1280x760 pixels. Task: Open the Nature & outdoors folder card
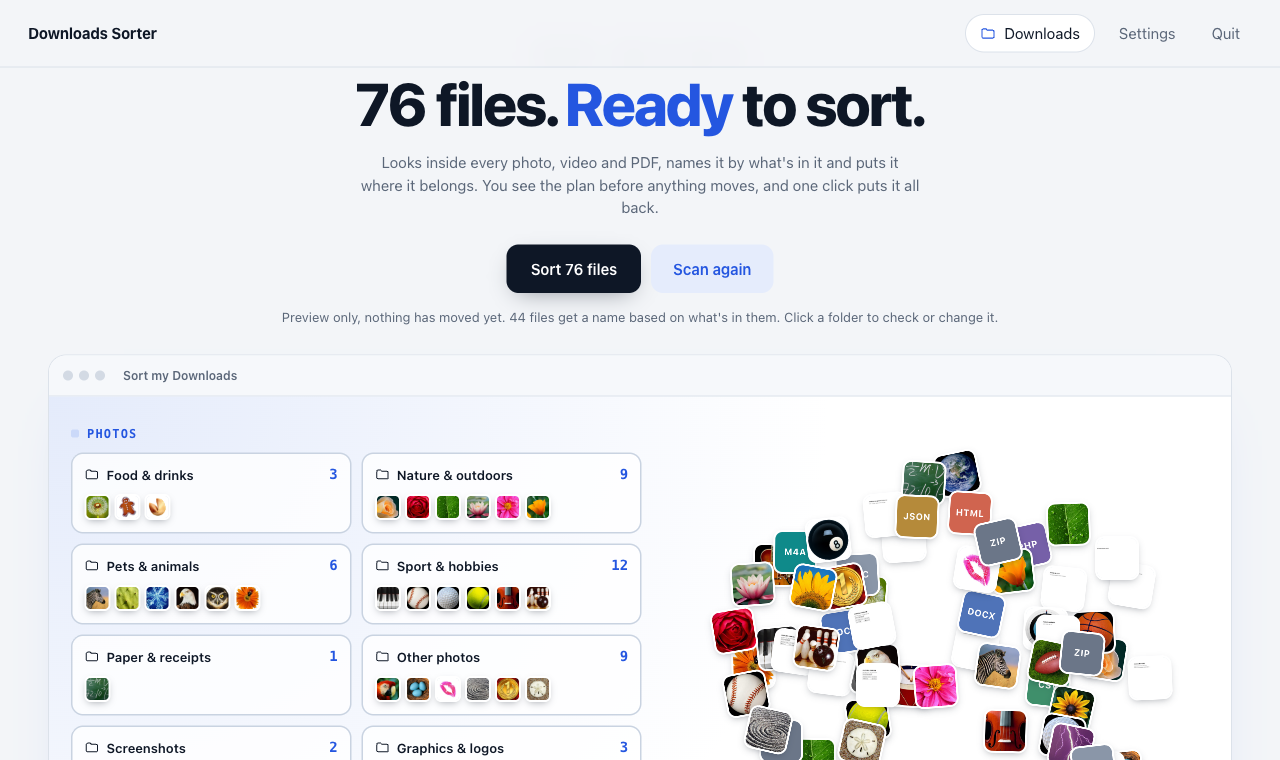pyautogui.click(x=501, y=493)
